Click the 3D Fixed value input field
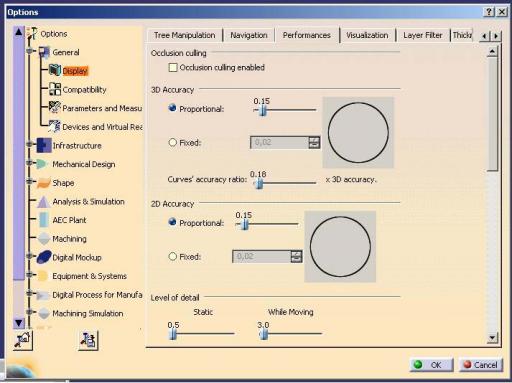This screenshot has height=383, width=512. tap(280, 143)
